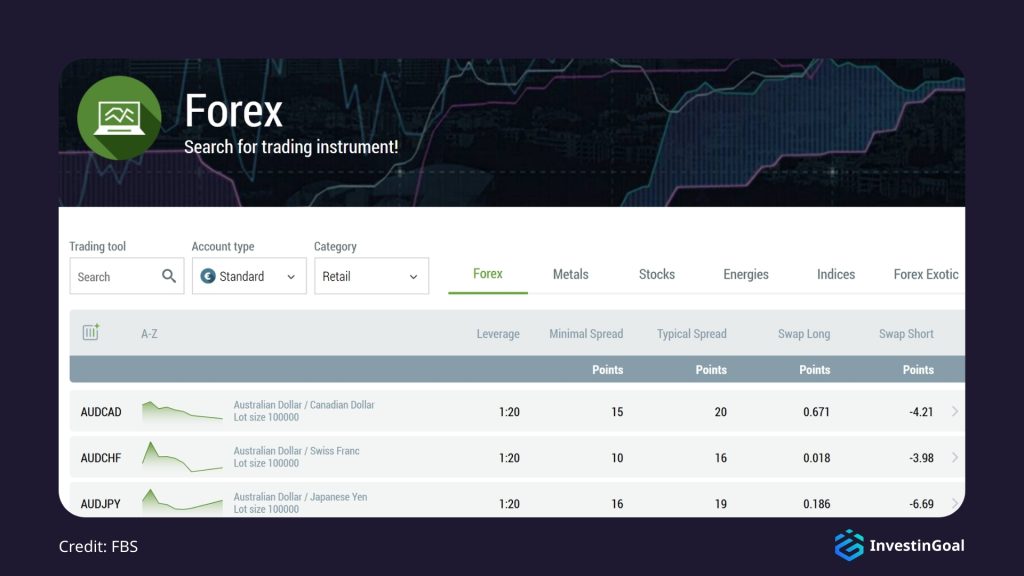Click the Minimal Spread column header
Image resolution: width=1024 pixels, height=576 pixels.
[586, 333]
